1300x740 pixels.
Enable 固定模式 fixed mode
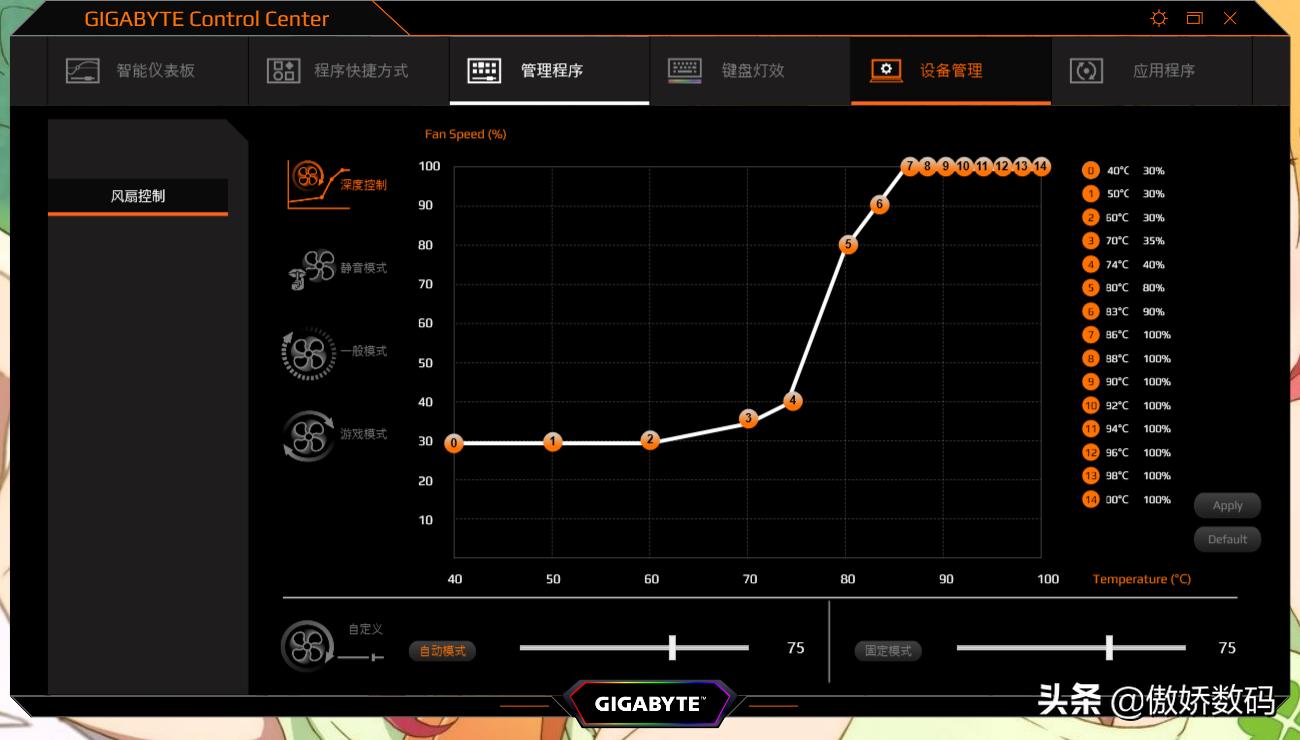click(x=888, y=651)
